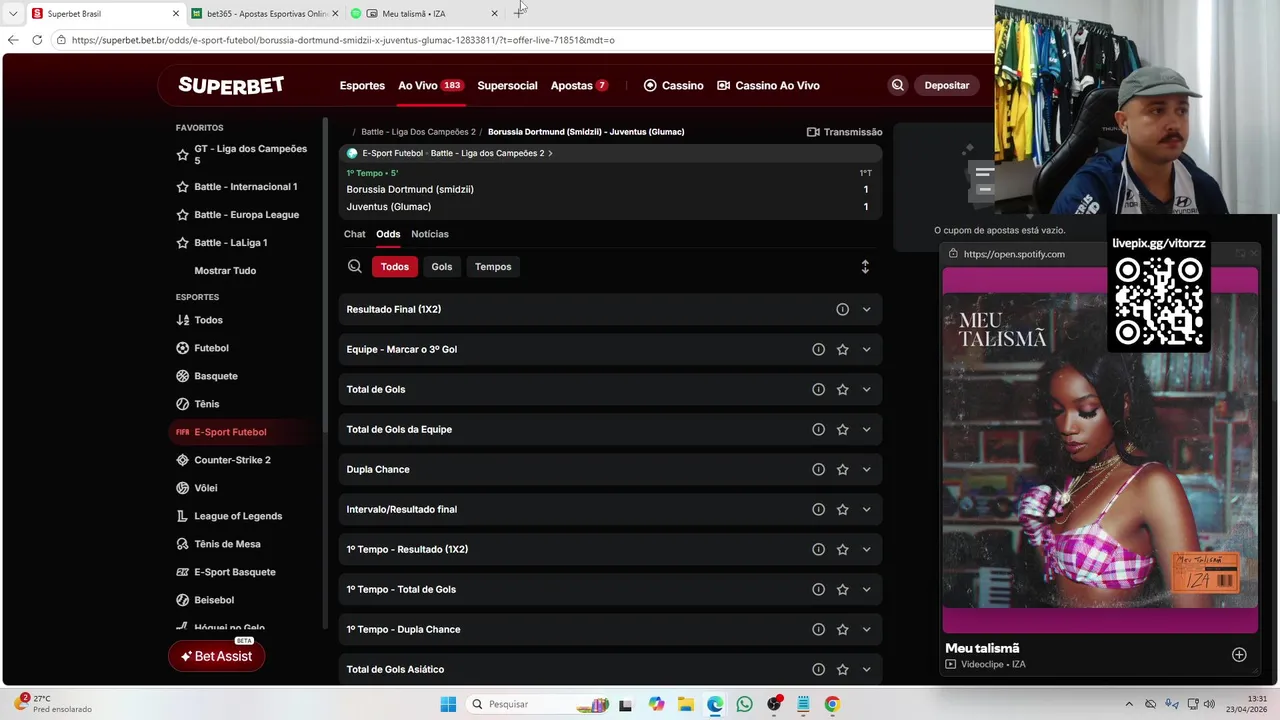Reload the page in the browser toolbar
The width and height of the screenshot is (1280, 720).
click(x=37, y=40)
